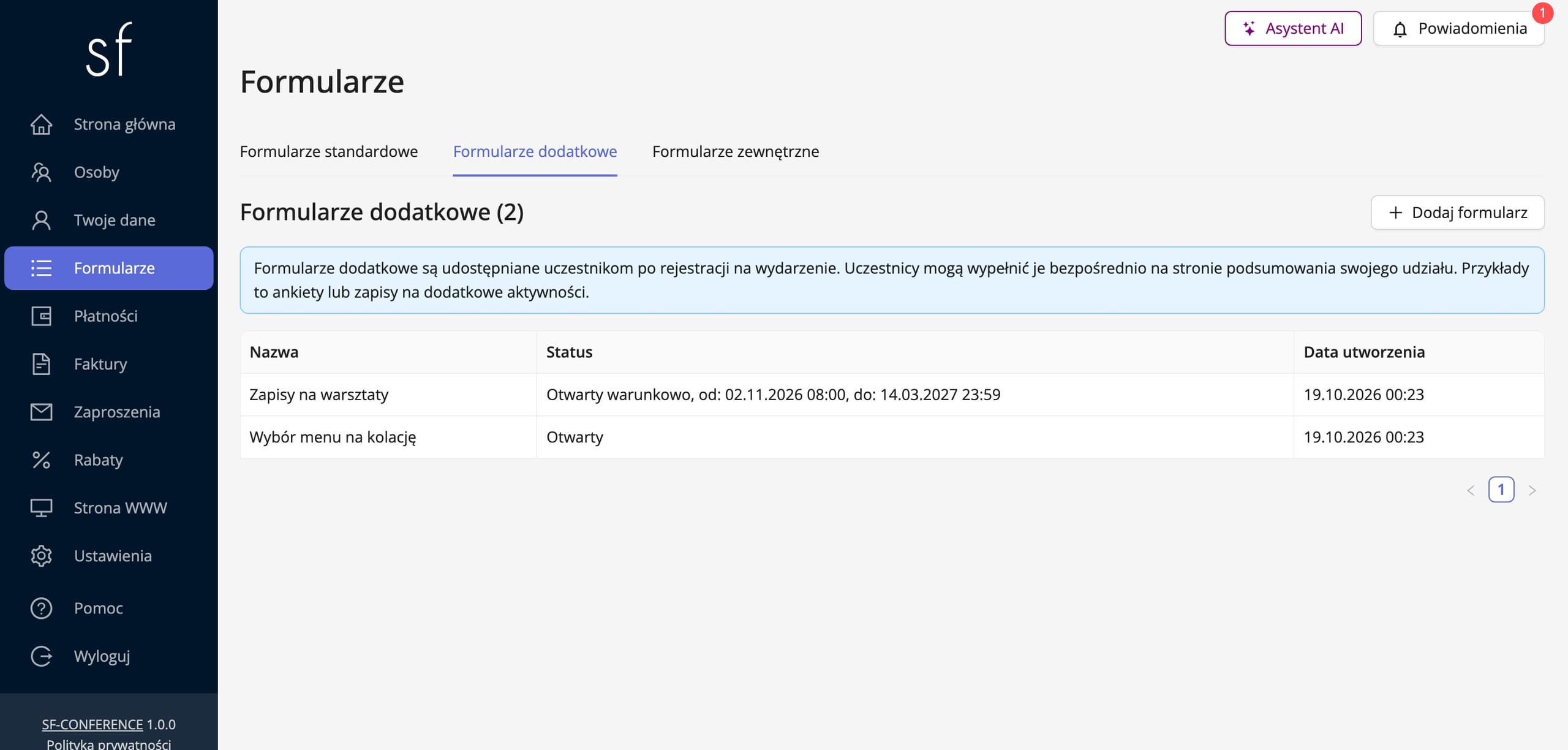The height and width of the screenshot is (750, 1568).
Task: Select the Formularze dodatkowe tab
Action: 535,151
